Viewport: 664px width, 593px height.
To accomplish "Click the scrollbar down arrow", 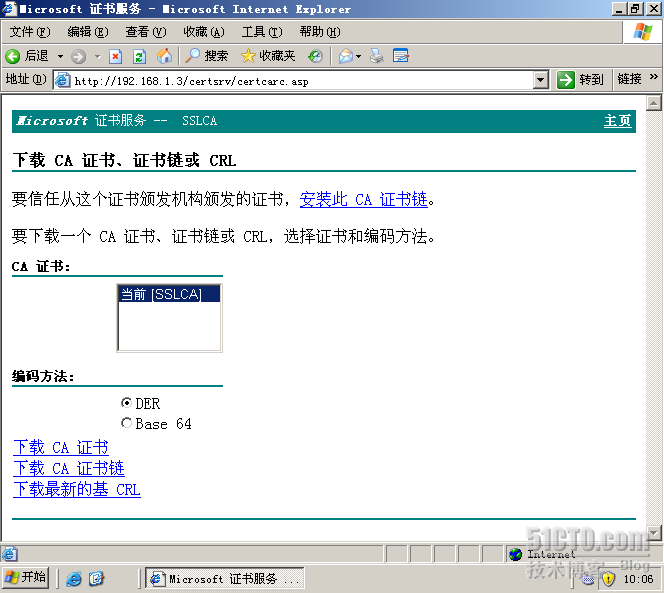I will [654, 532].
